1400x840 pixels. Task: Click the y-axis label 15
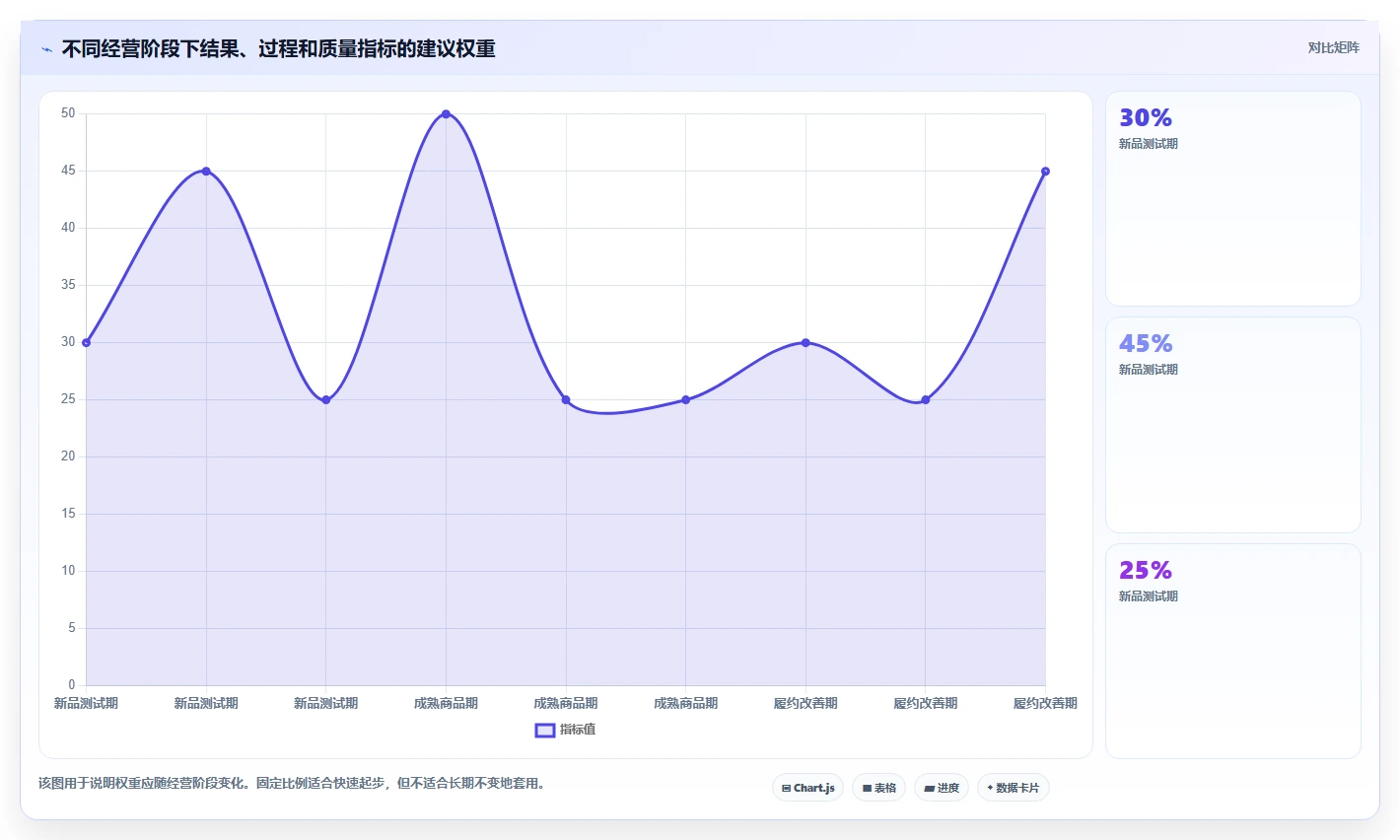(x=68, y=514)
